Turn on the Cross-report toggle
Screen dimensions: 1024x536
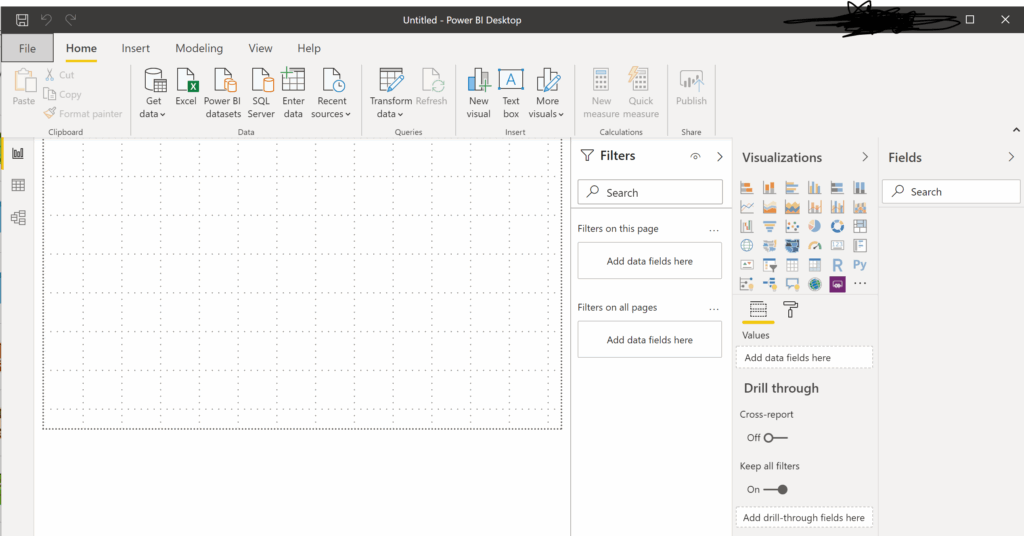point(775,437)
